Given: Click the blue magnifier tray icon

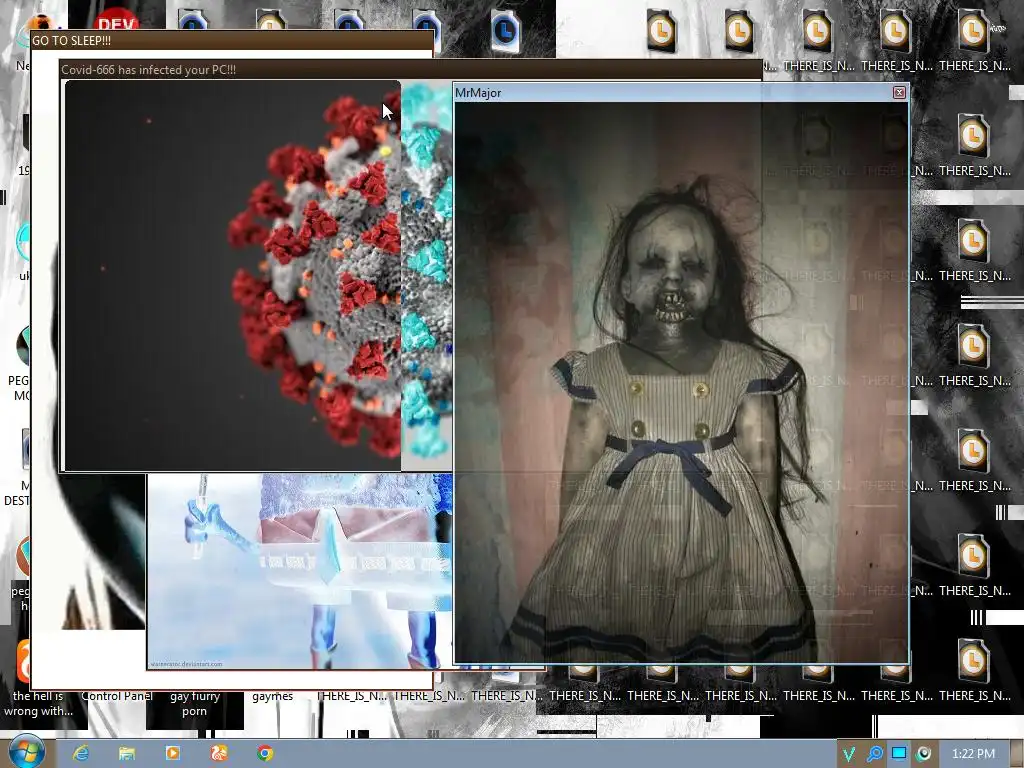Looking at the screenshot, I should click(874, 754).
